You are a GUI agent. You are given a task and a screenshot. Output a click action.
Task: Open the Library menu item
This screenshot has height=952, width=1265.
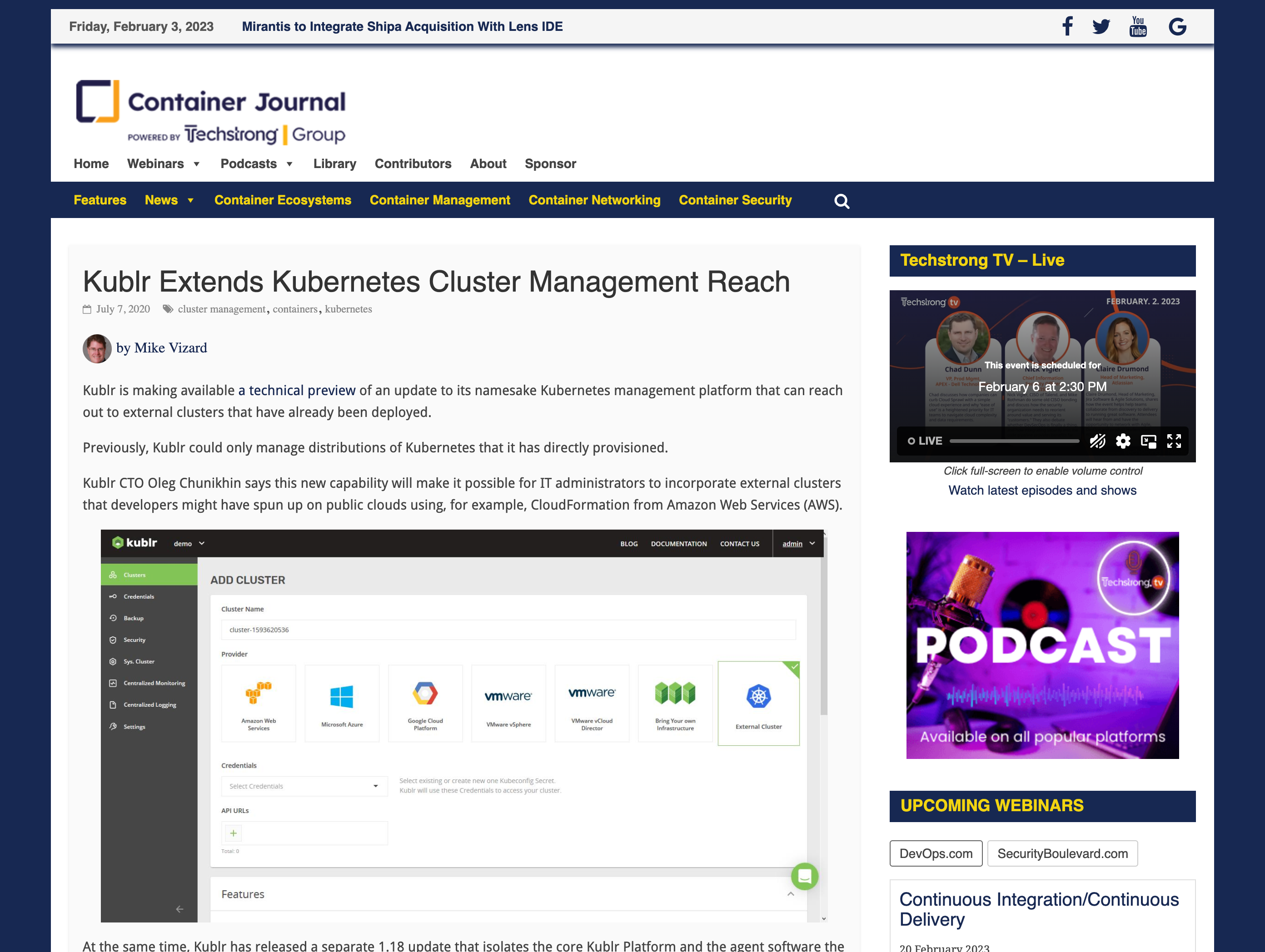[334, 164]
